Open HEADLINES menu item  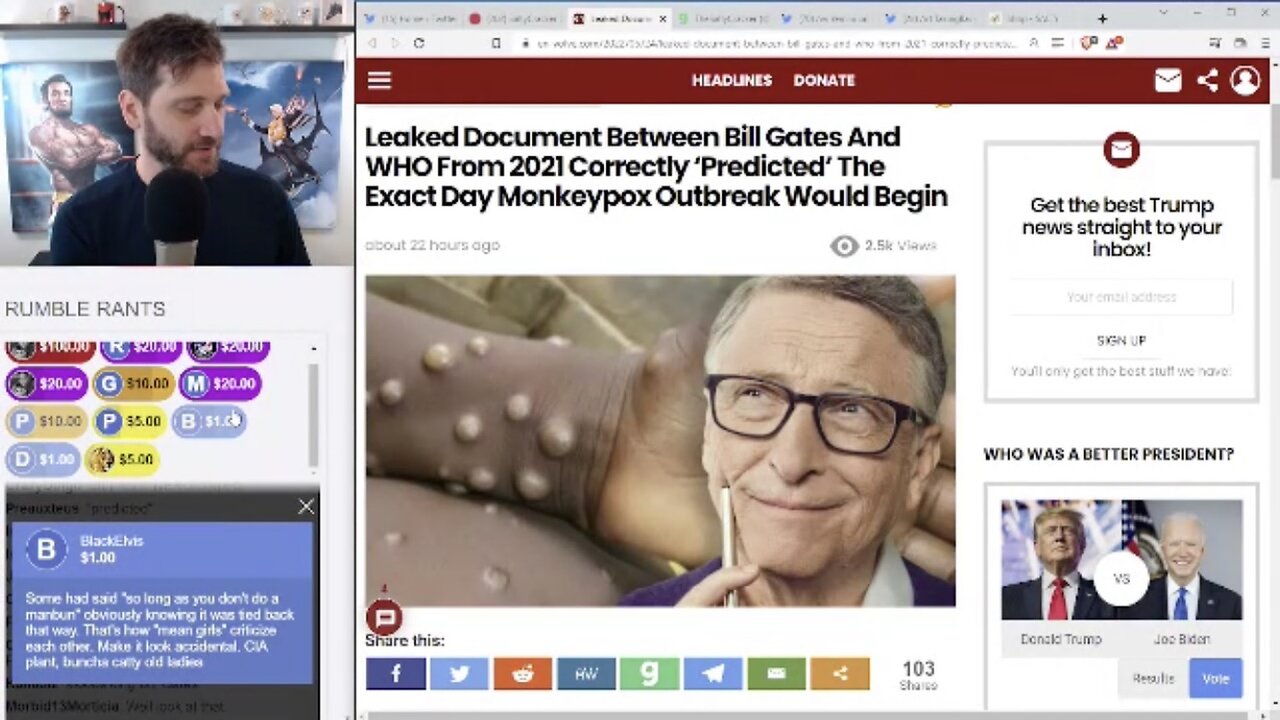pos(732,80)
